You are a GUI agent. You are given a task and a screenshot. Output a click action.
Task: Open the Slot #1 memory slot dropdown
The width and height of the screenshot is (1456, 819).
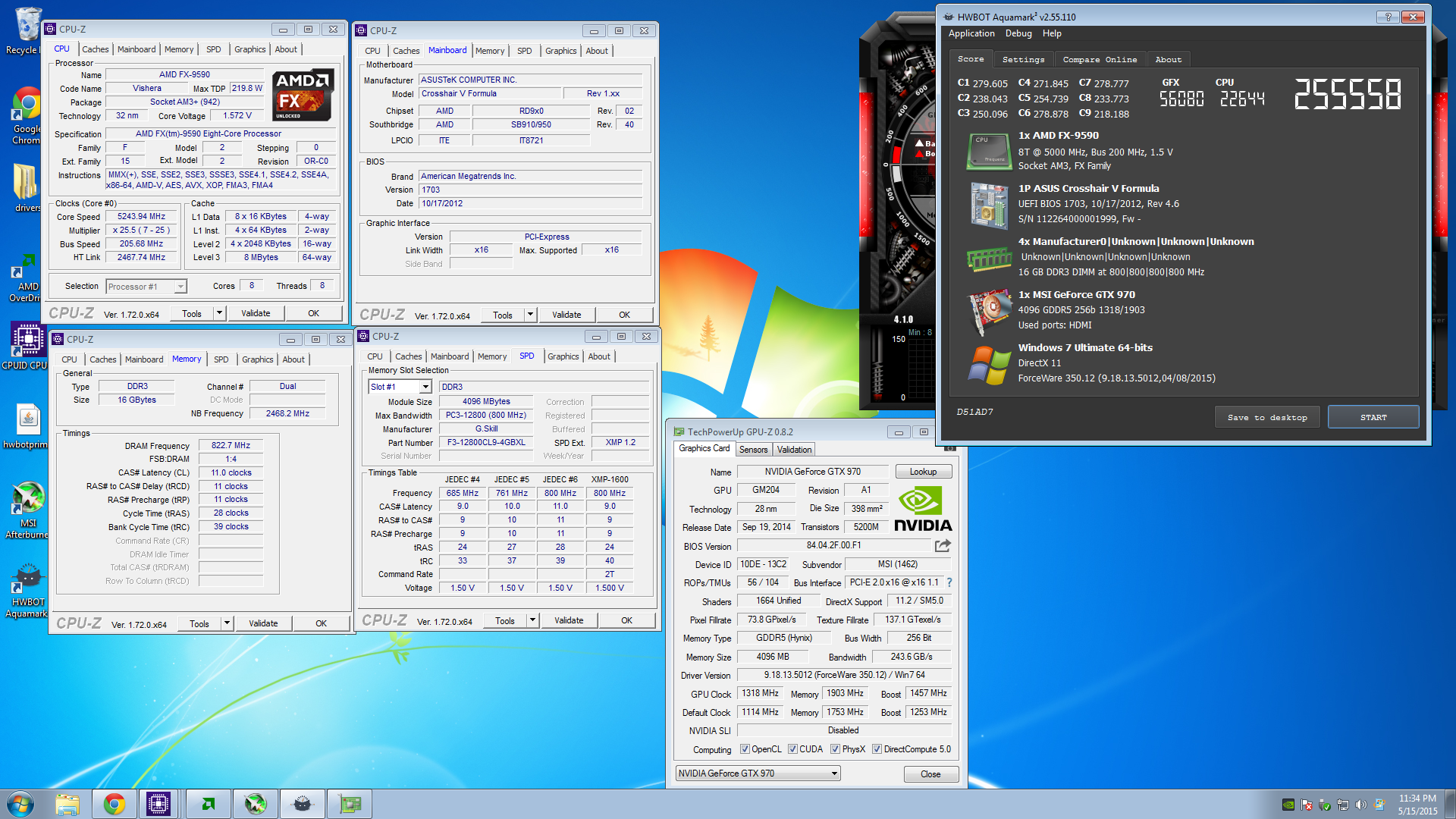(x=400, y=387)
